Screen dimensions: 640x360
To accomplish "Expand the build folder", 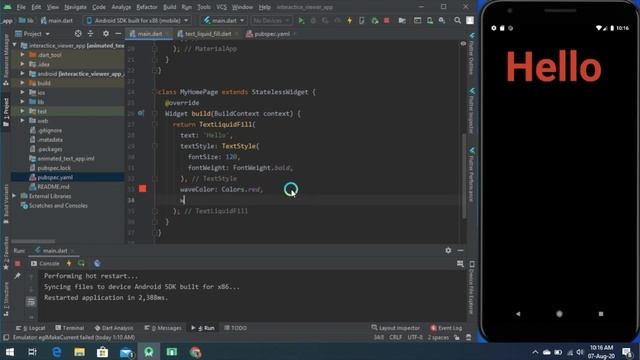I will coord(22,83).
